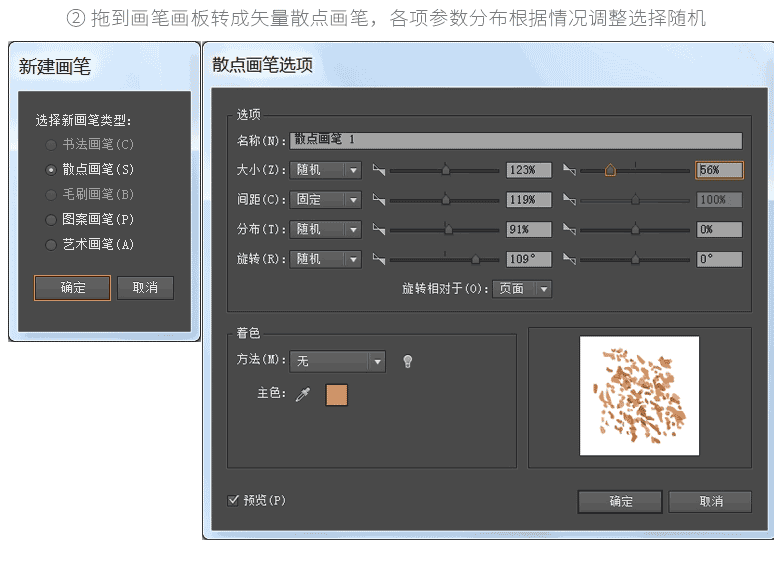The image size is (774, 574).
Task: Select the disabled 书法画笔(C) radio option
Action: (51, 145)
